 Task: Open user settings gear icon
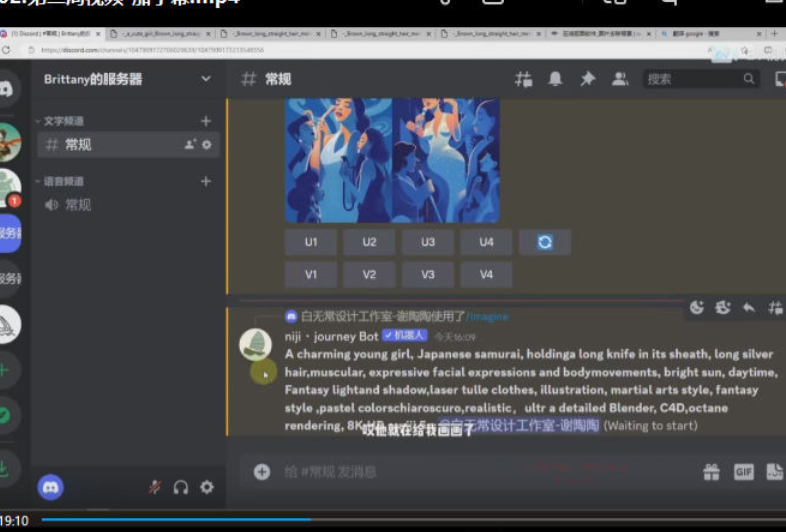207,487
